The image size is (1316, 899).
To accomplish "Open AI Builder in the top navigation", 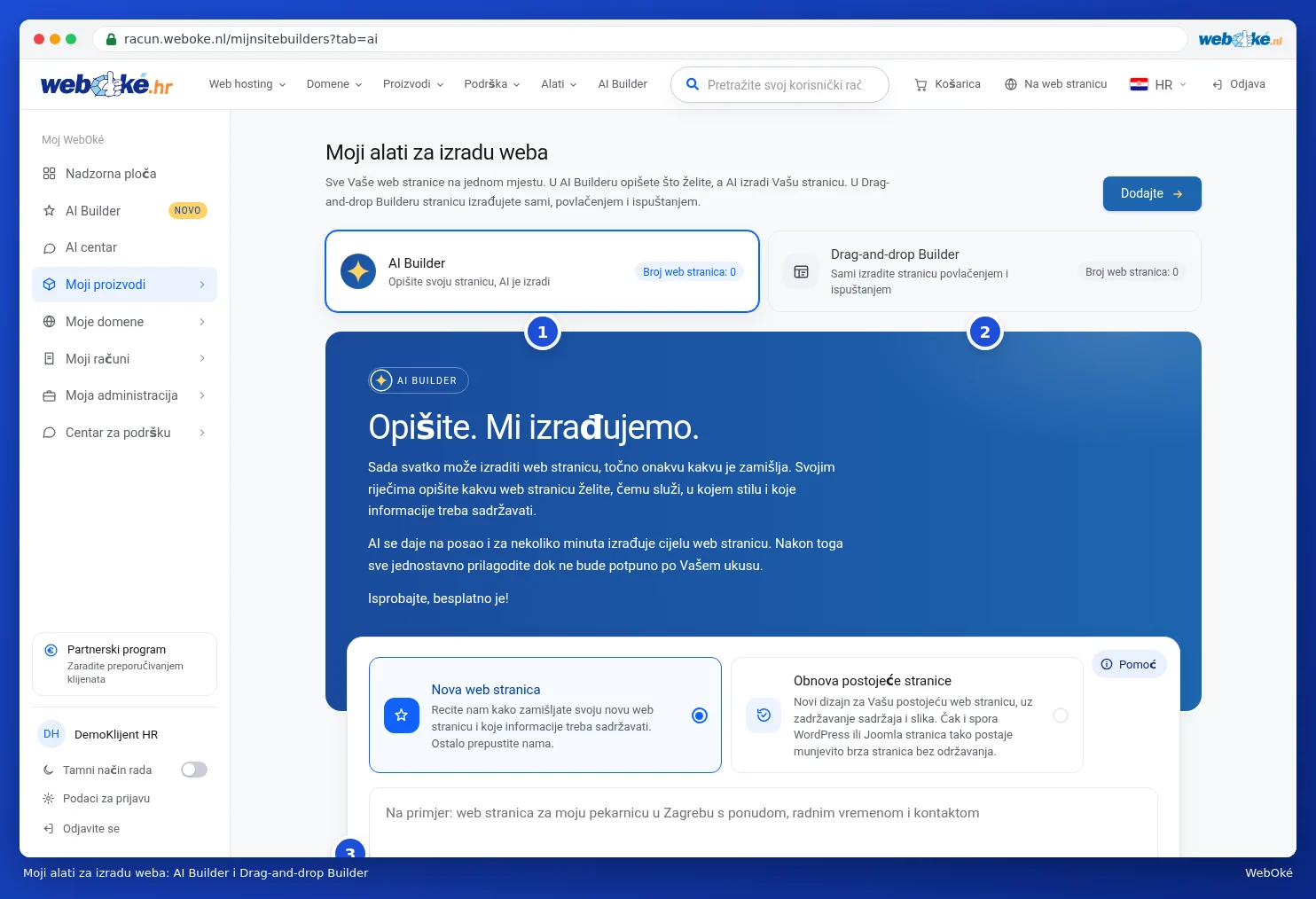I will point(623,84).
